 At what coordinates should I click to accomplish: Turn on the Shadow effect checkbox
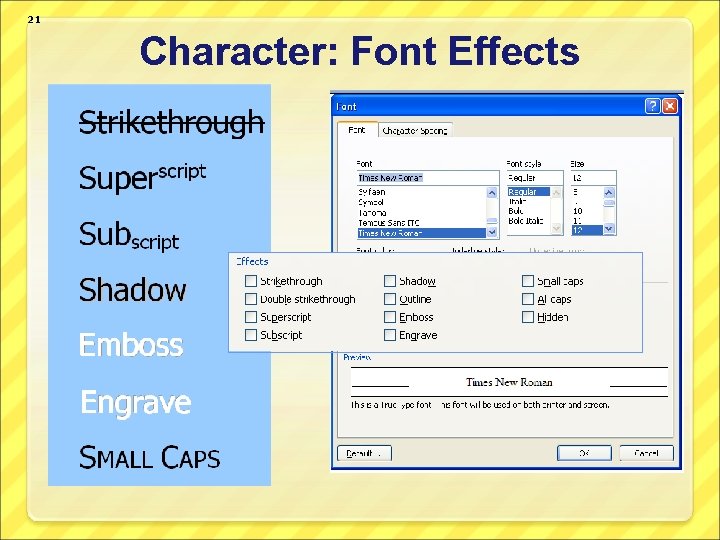[390, 281]
